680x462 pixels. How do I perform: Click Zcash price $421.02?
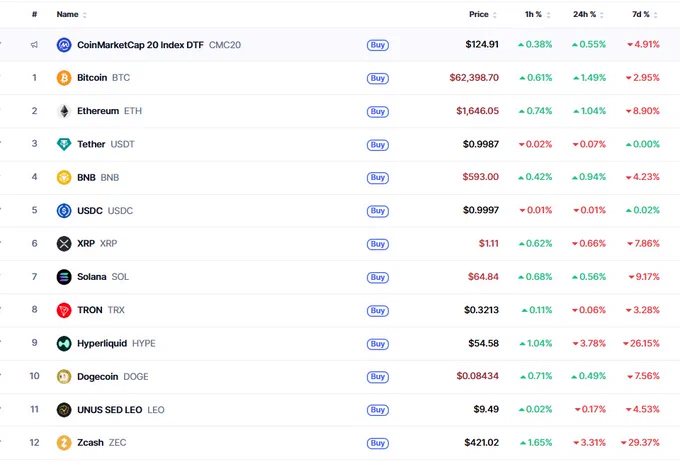[x=481, y=442]
